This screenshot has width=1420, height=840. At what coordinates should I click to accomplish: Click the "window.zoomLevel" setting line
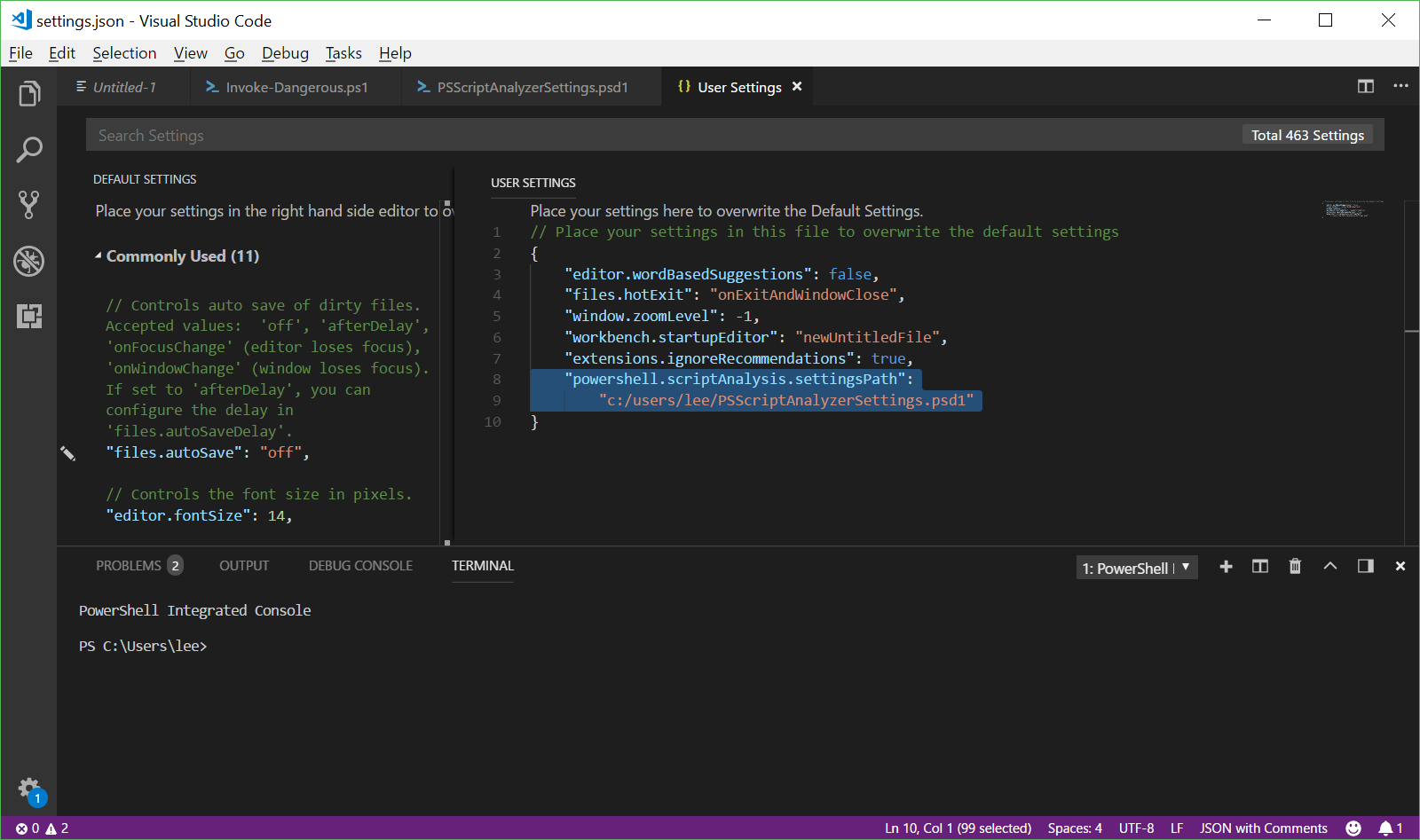tap(662, 316)
